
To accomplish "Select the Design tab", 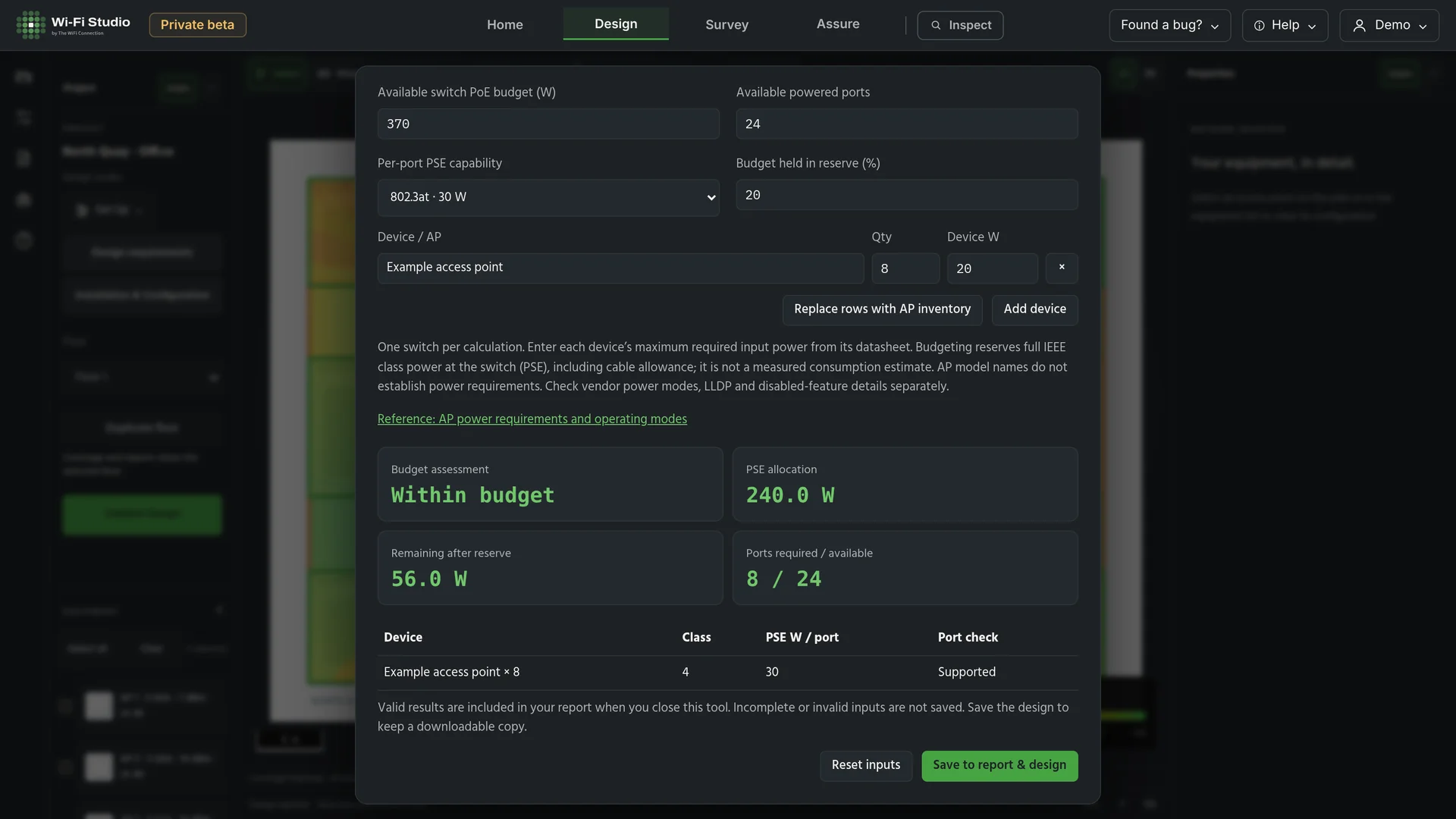I will coord(616,24).
